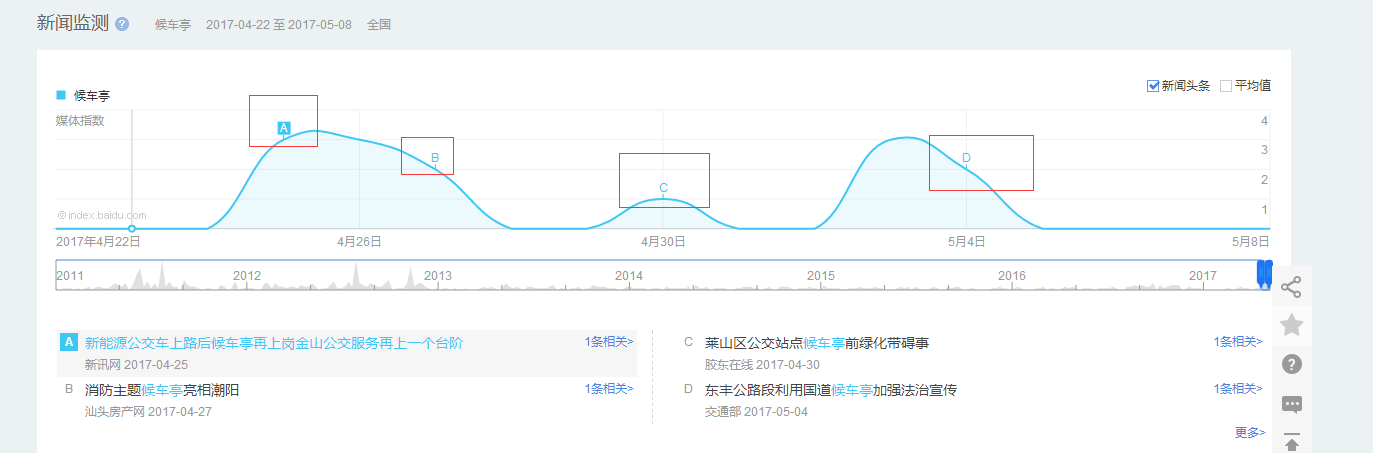
Task: Enable the 平均值 checkbox
Action: (x=1226, y=86)
